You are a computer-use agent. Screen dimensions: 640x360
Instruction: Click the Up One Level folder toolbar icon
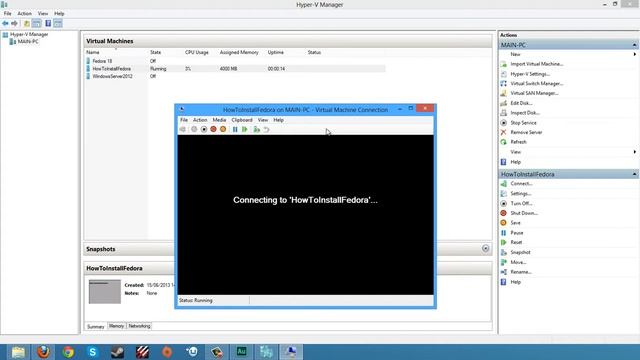[x=27, y=23]
